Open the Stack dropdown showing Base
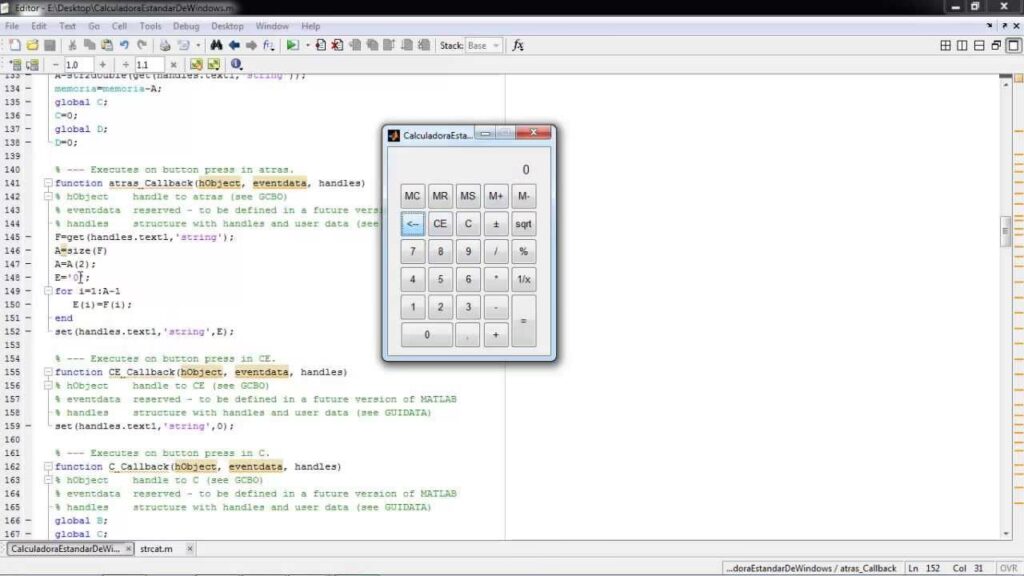The width and height of the screenshot is (1024, 576). (x=484, y=45)
